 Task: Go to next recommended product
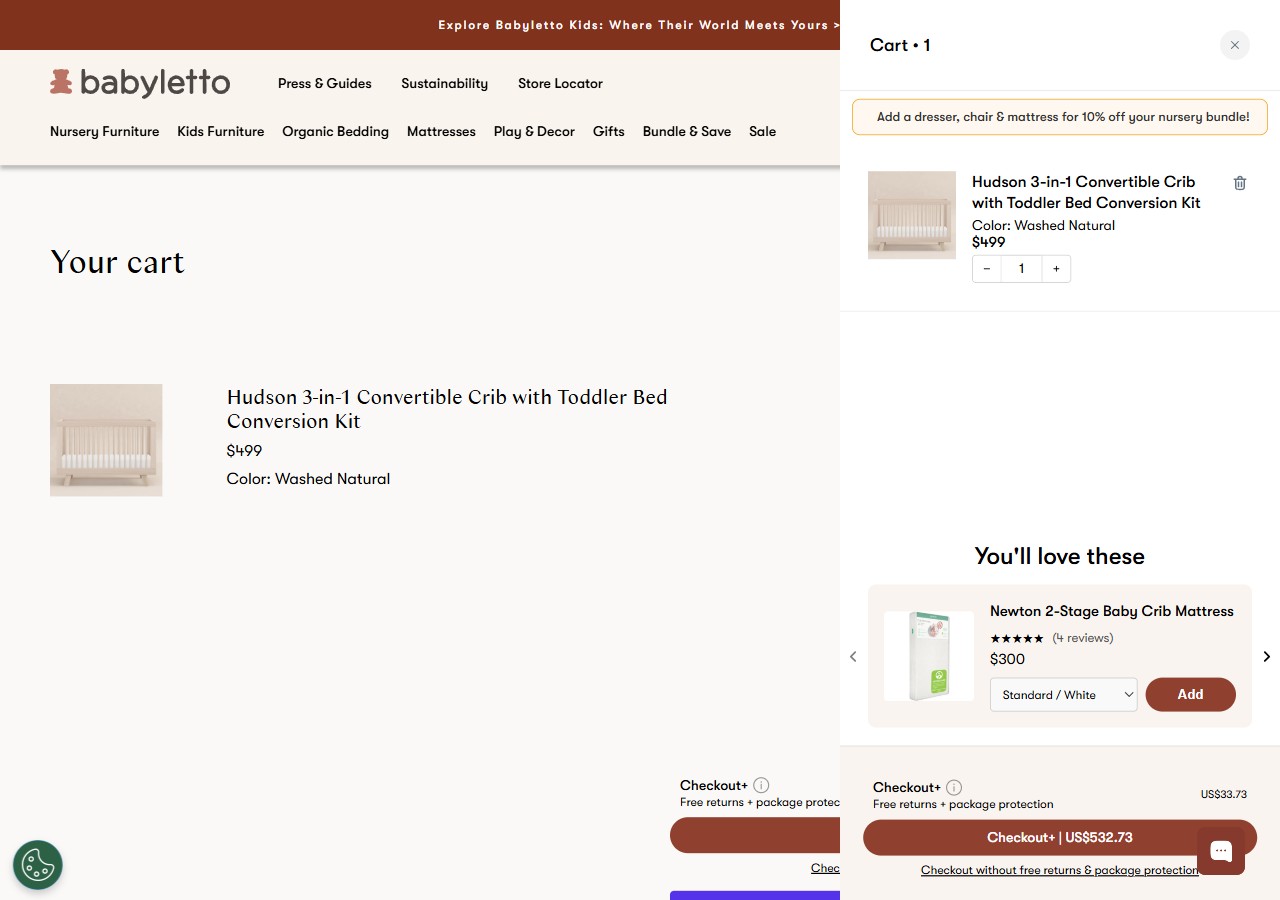coord(1266,656)
